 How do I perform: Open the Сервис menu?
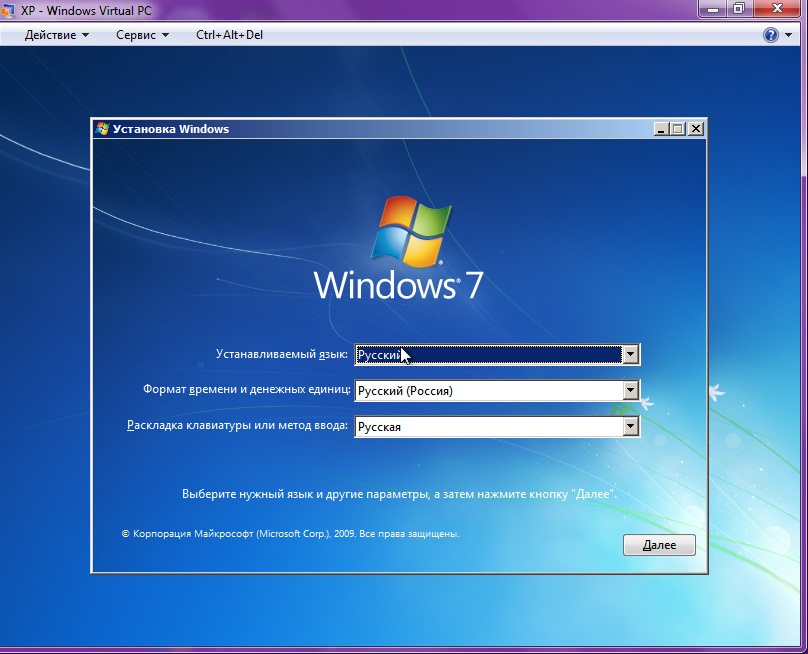pyautogui.click(x=142, y=35)
